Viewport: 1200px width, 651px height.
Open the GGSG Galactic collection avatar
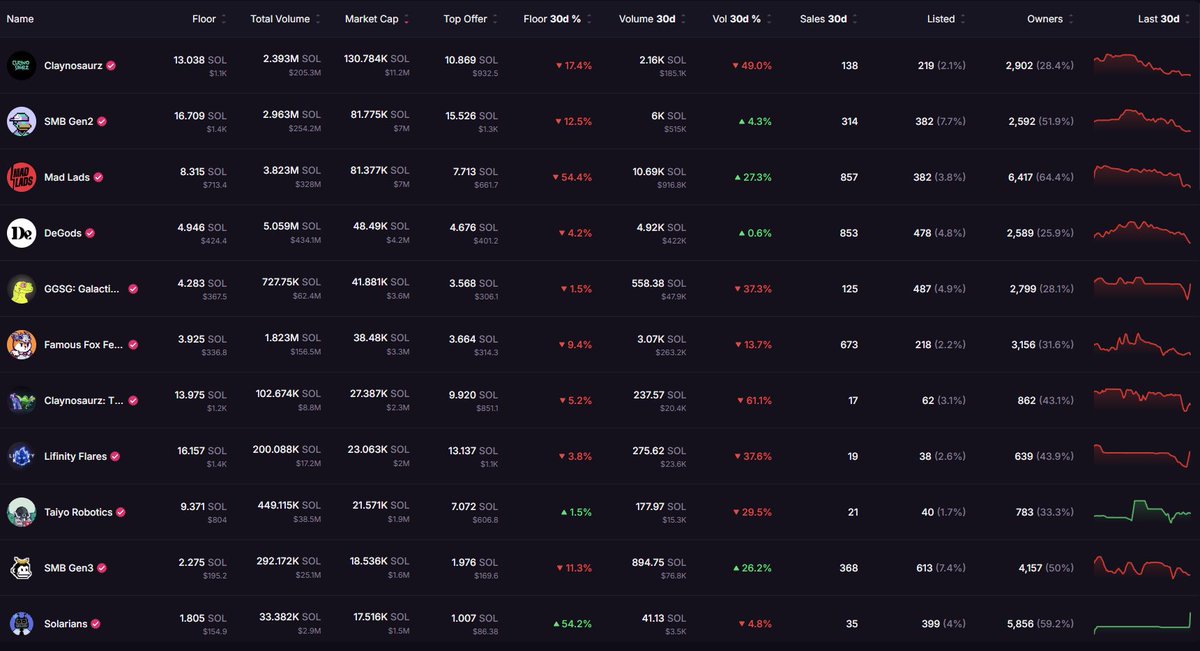(21, 289)
